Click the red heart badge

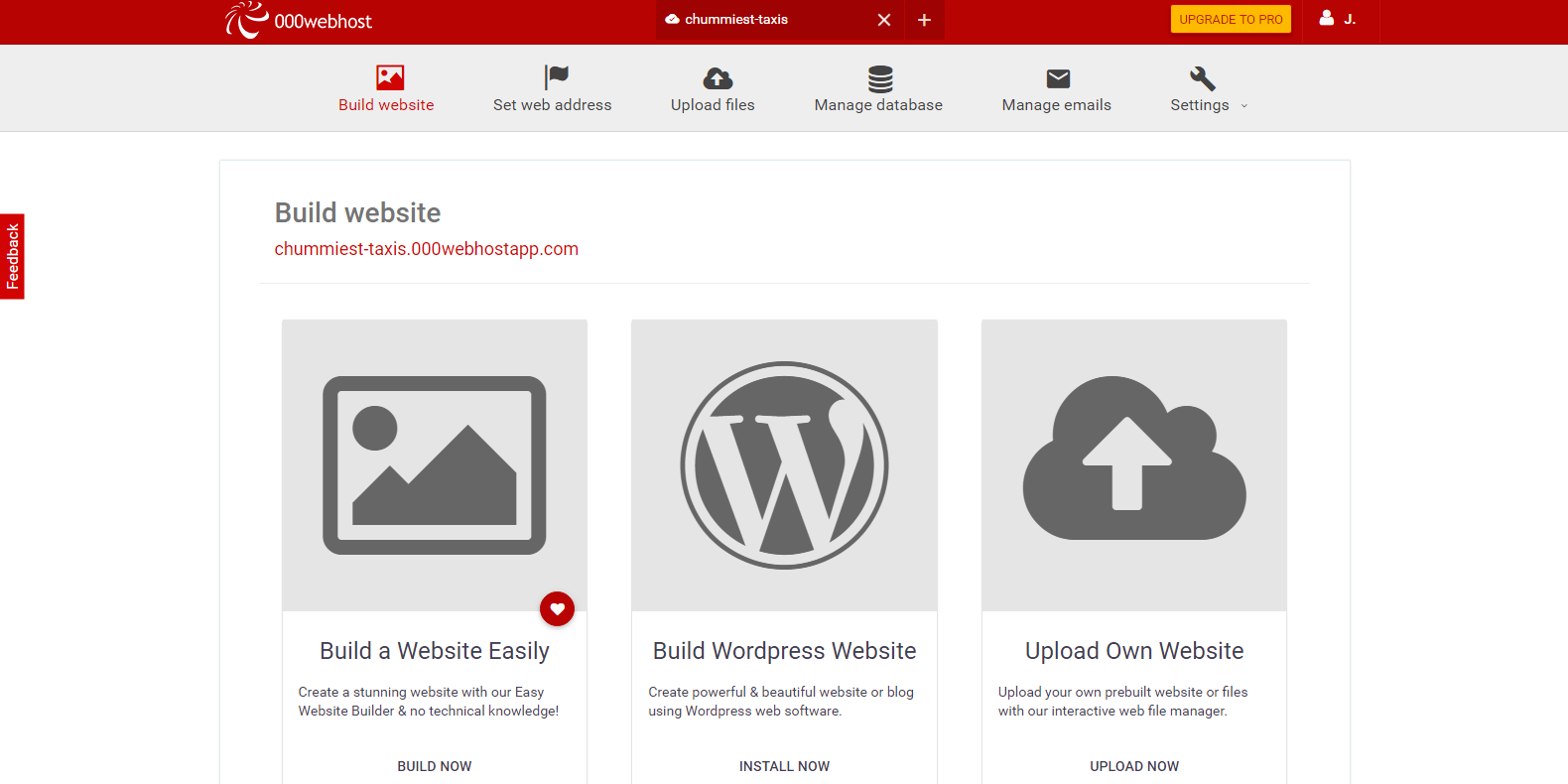point(557,608)
